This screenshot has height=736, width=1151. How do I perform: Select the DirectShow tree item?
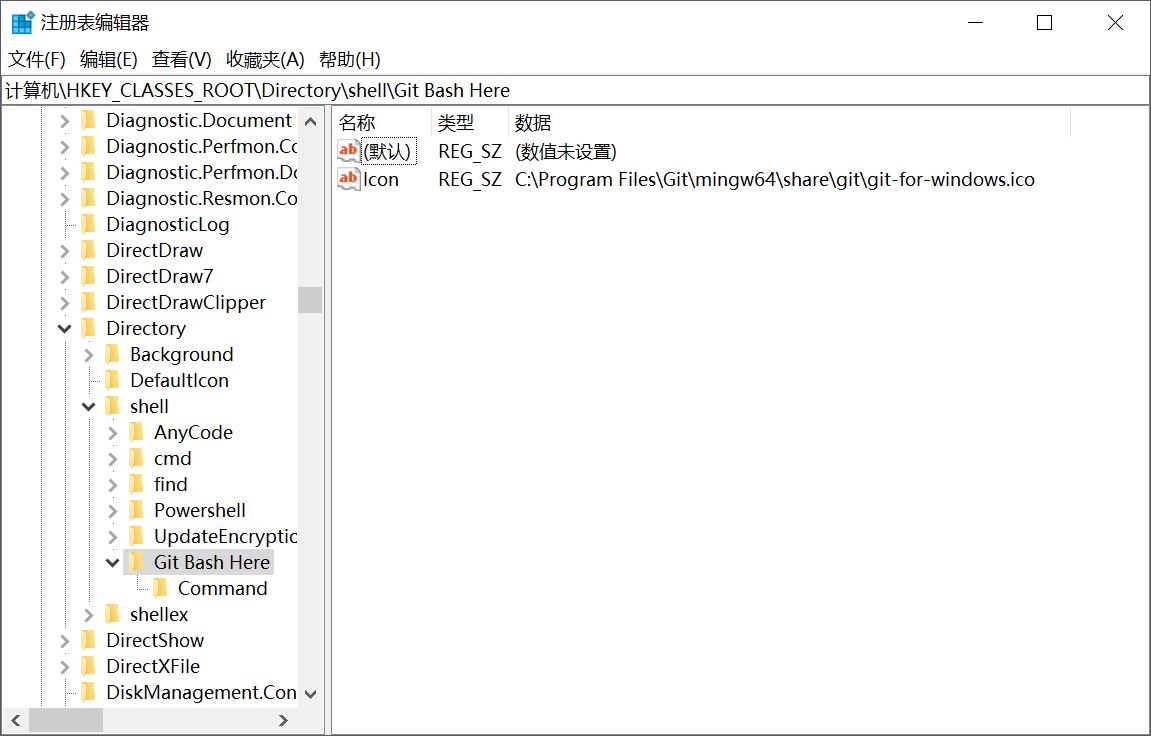click(155, 640)
